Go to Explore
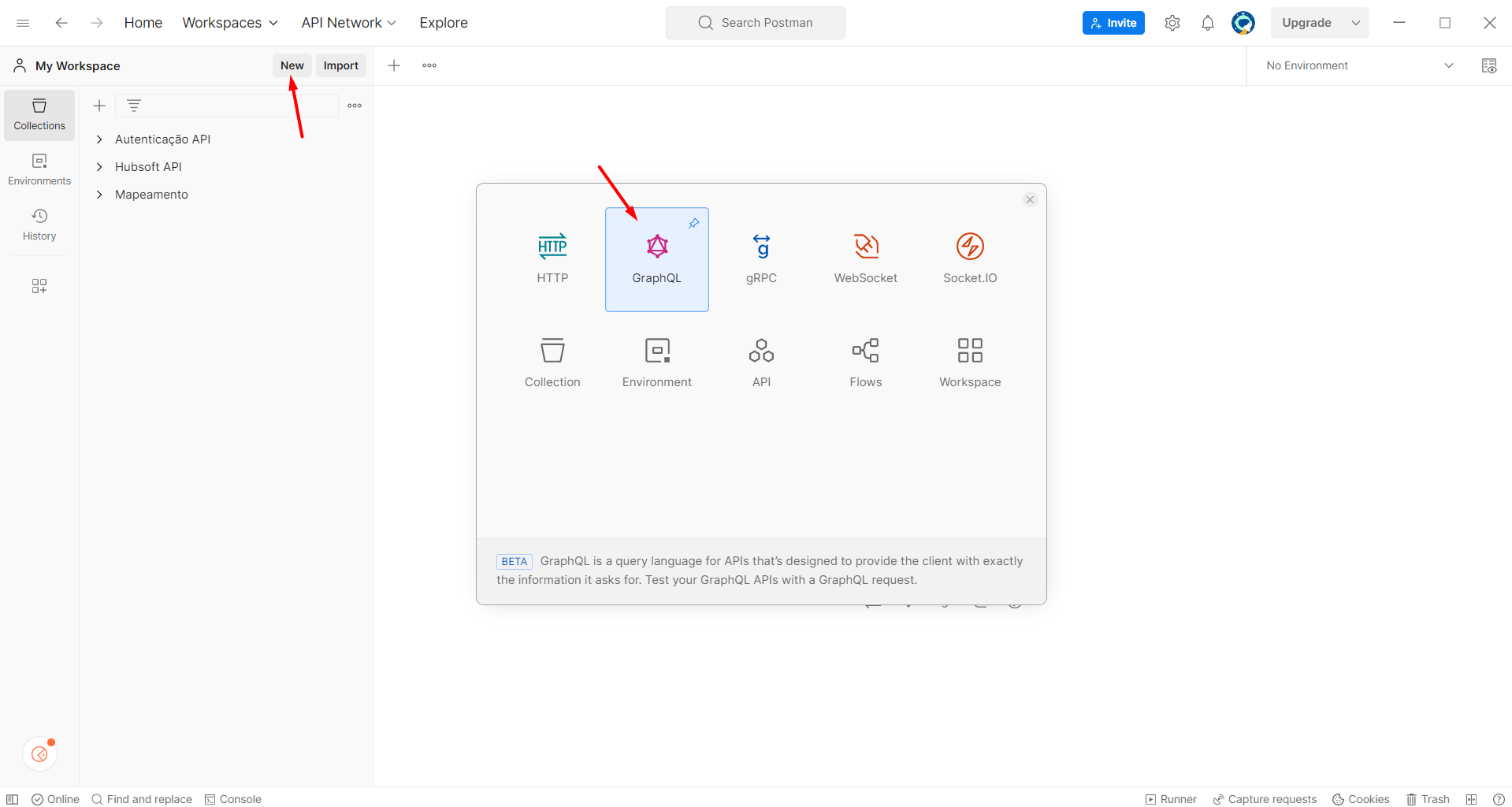Image resolution: width=1512 pixels, height=807 pixels. coord(444,23)
